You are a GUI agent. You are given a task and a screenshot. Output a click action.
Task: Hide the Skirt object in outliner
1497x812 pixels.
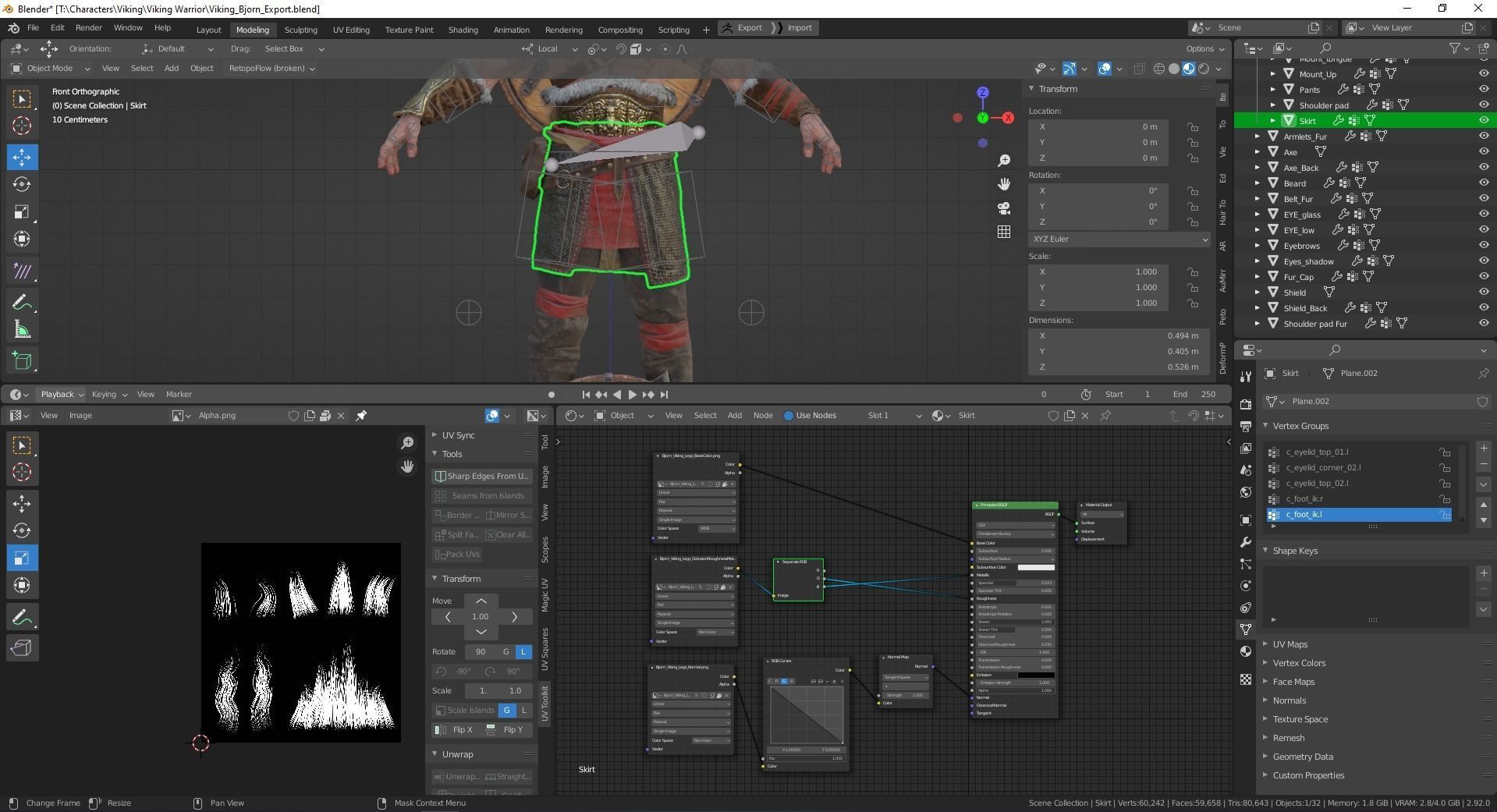(x=1484, y=120)
